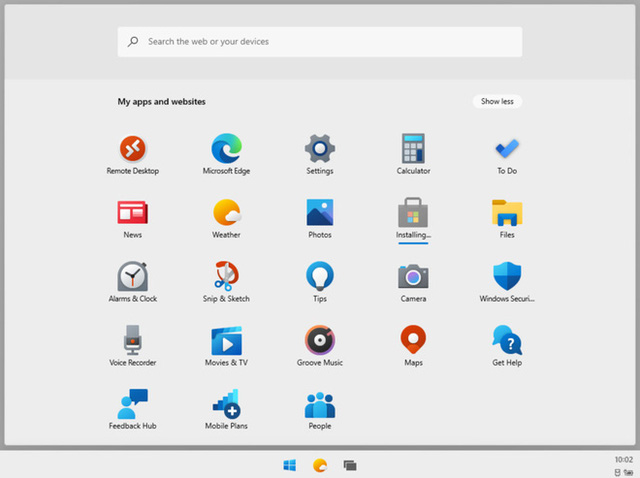640x478 pixels.
Task: Open the Photos app
Action: tap(320, 214)
